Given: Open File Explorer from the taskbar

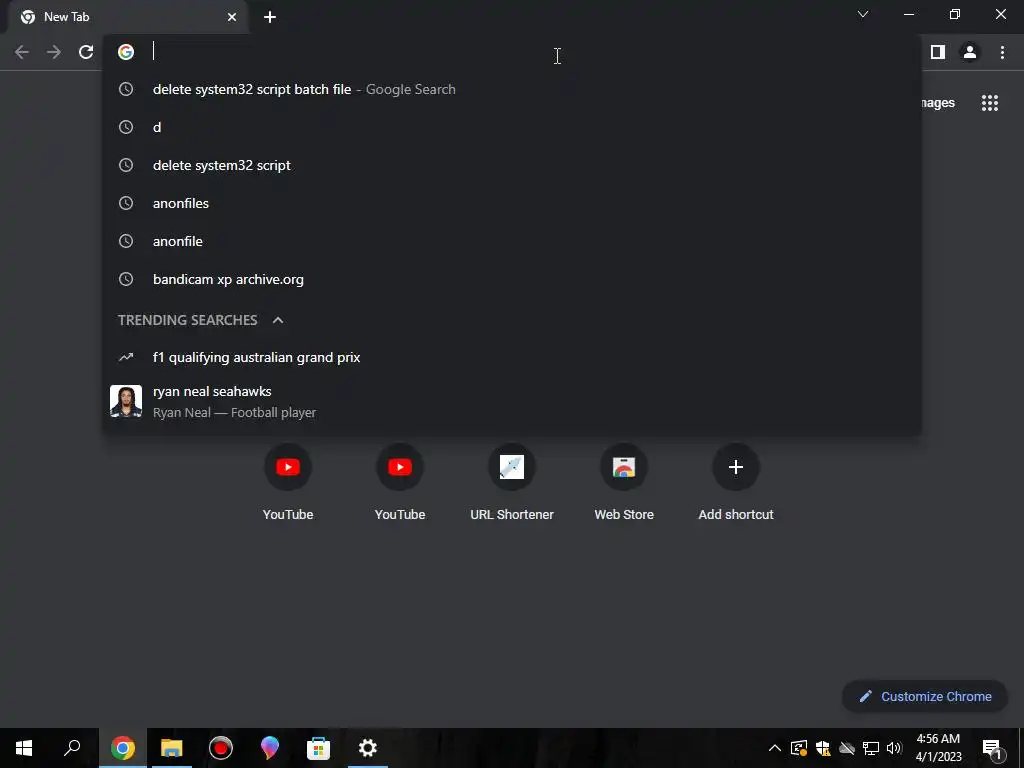Looking at the screenshot, I should 171,748.
